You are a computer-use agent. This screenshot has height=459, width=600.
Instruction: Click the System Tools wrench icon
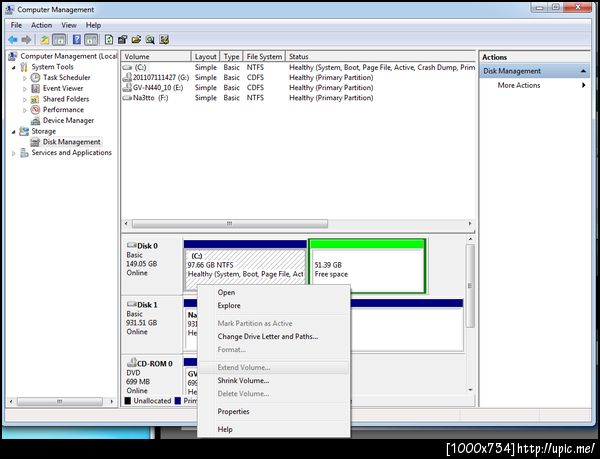click(24, 67)
